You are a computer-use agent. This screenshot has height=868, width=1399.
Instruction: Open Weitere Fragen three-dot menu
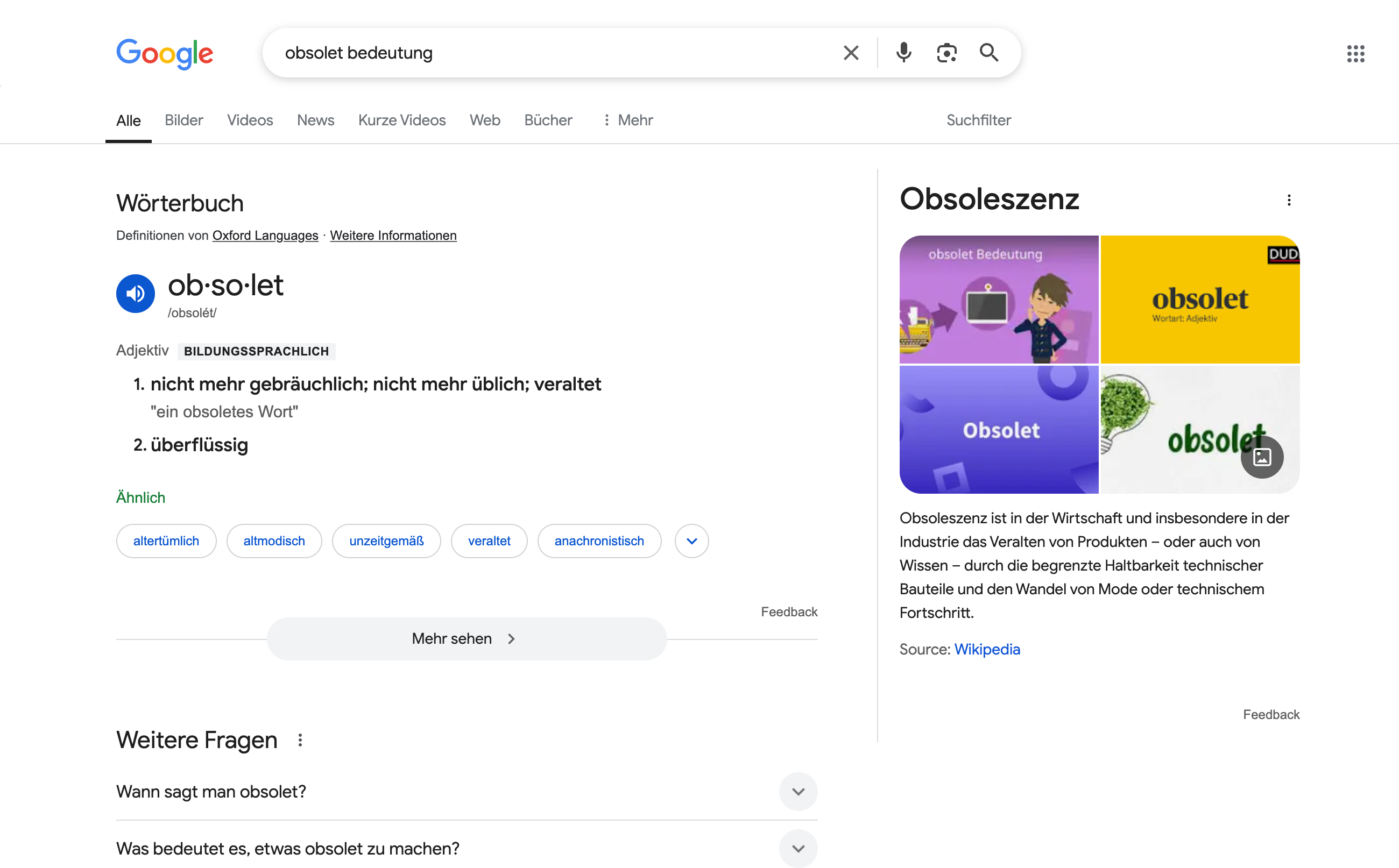pos(300,740)
